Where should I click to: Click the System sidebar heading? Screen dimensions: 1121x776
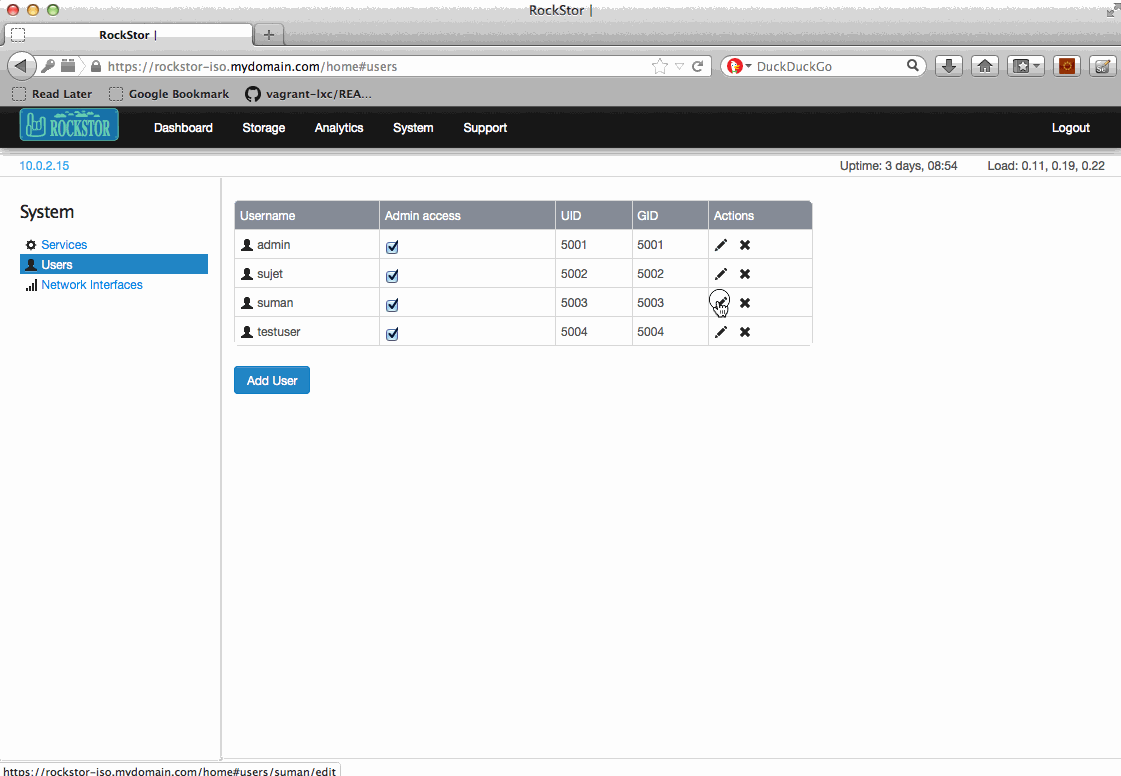[x=47, y=212]
